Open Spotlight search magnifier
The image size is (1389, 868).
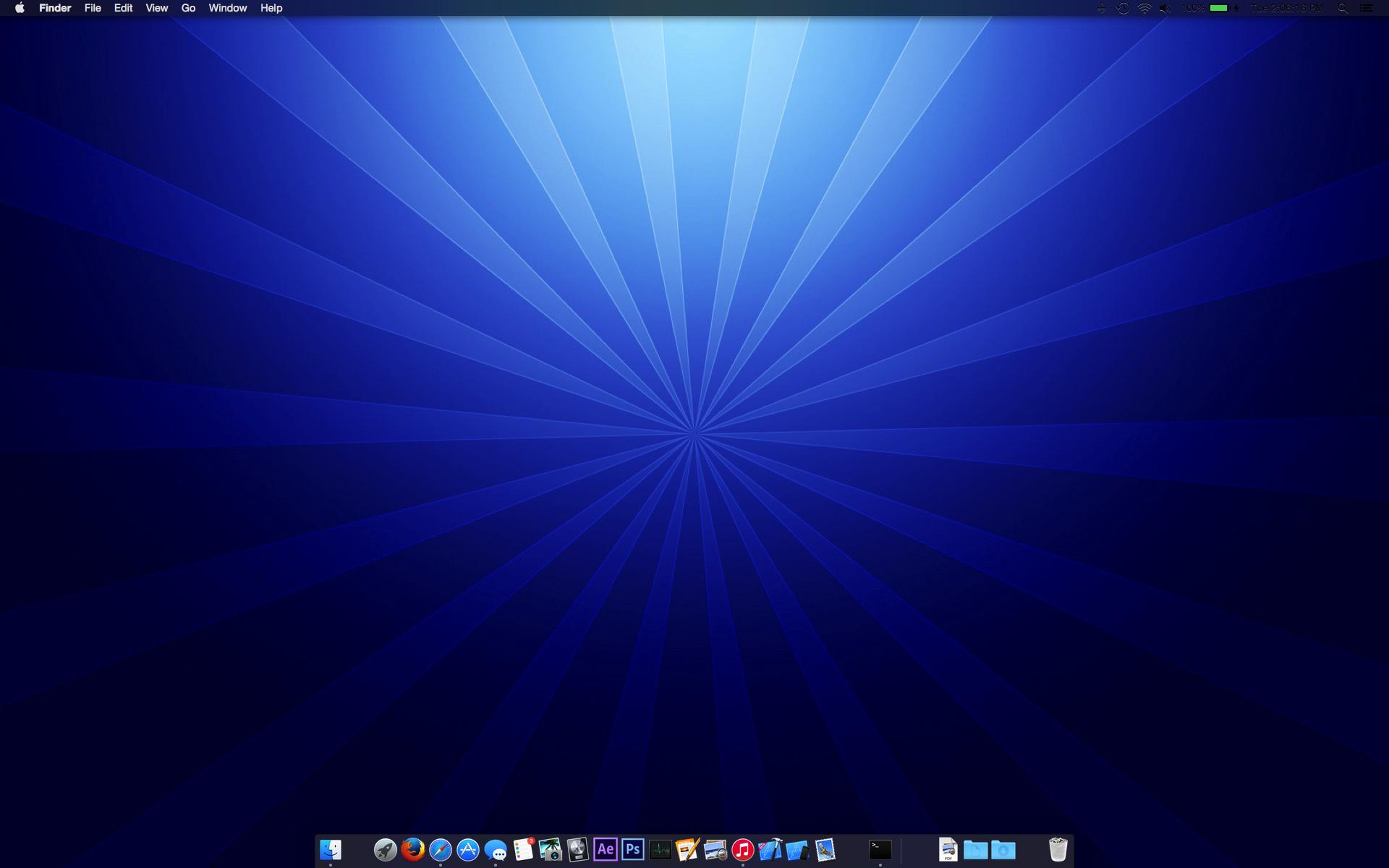coord(1343,8)
